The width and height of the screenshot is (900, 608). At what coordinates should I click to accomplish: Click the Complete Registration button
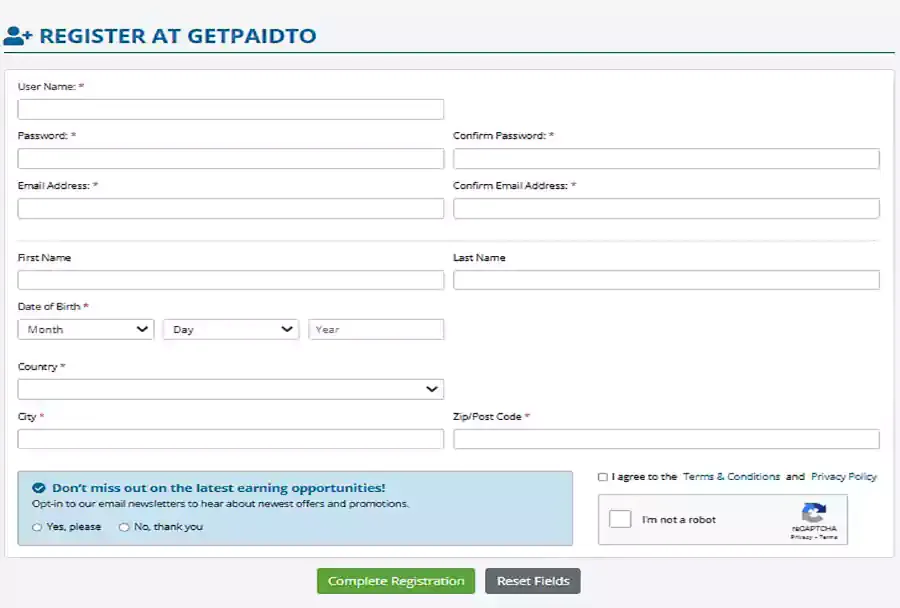396,581
